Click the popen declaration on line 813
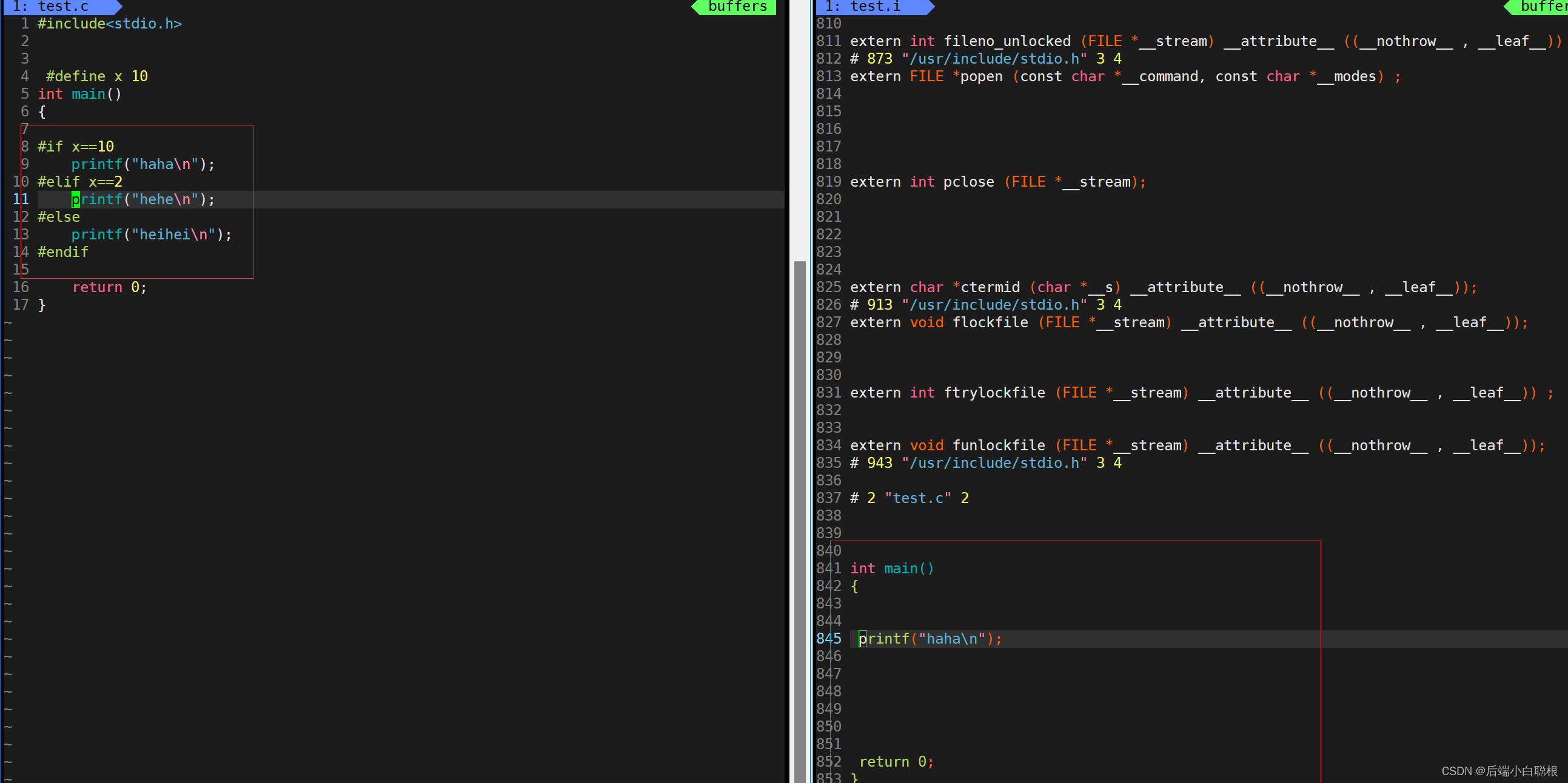Viewport: 1568px width, 783px height. coord(1125,76)
